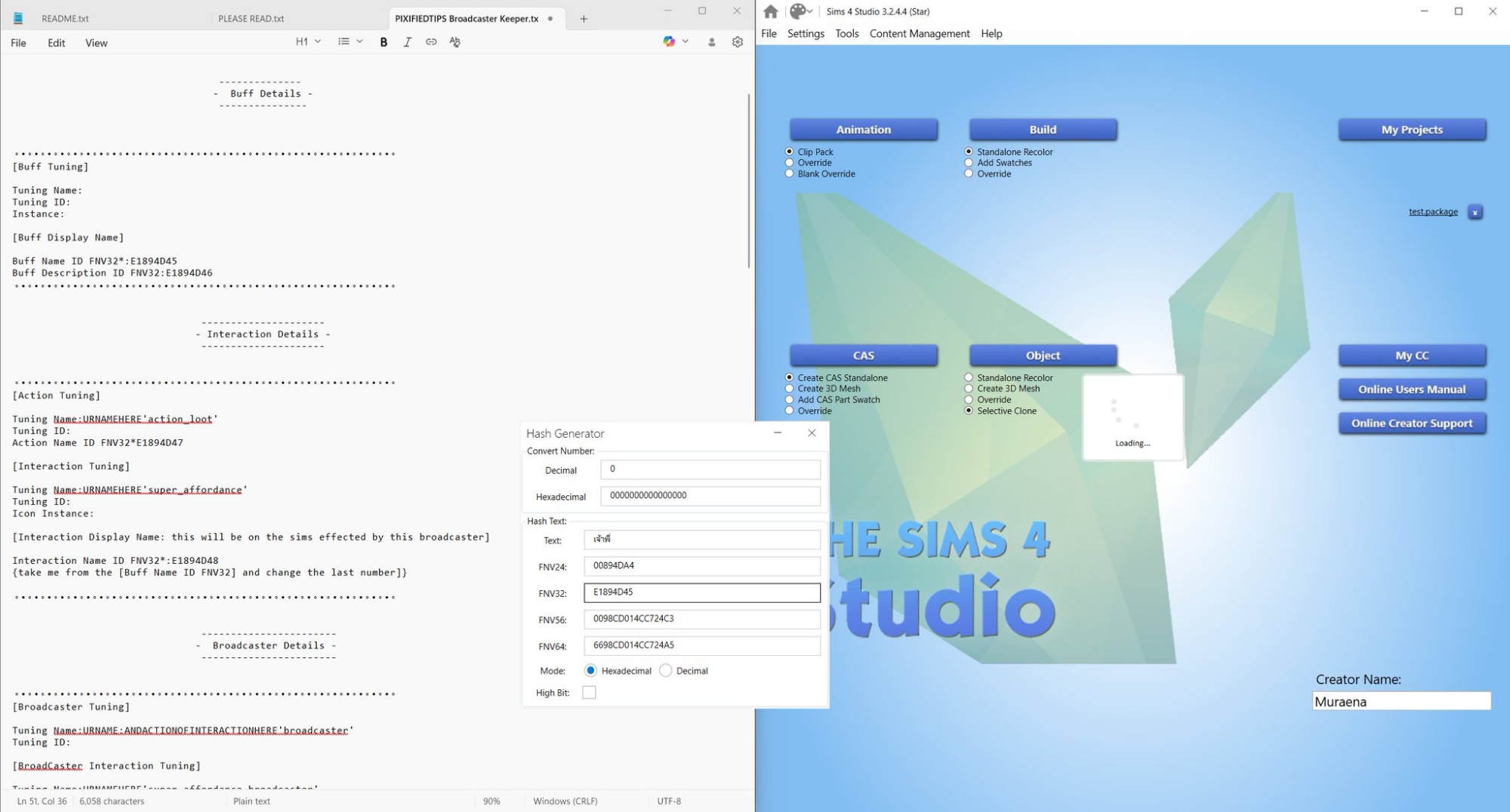The width and height of the screenshot is (1510, 812).
Task: Click the clear formatting icon
Action: click(x=455, y=42)
